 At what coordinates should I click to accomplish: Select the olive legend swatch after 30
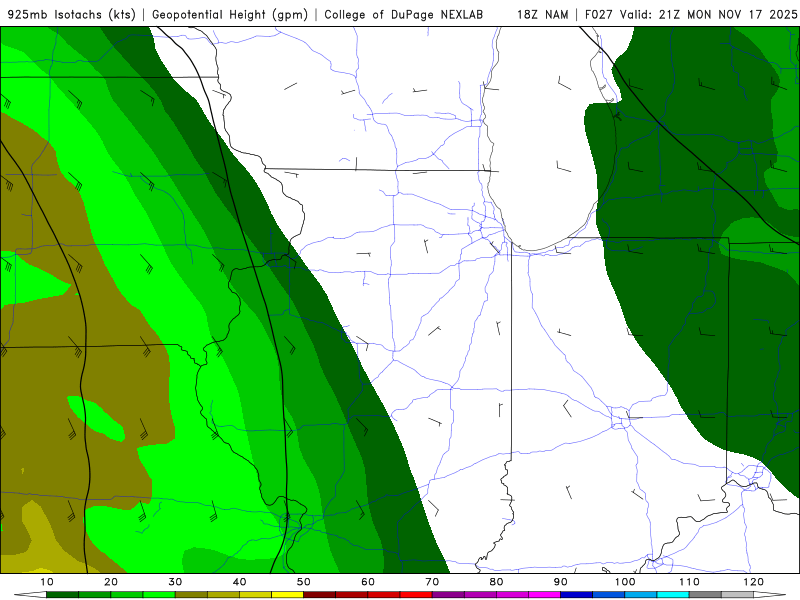(191, 595)
